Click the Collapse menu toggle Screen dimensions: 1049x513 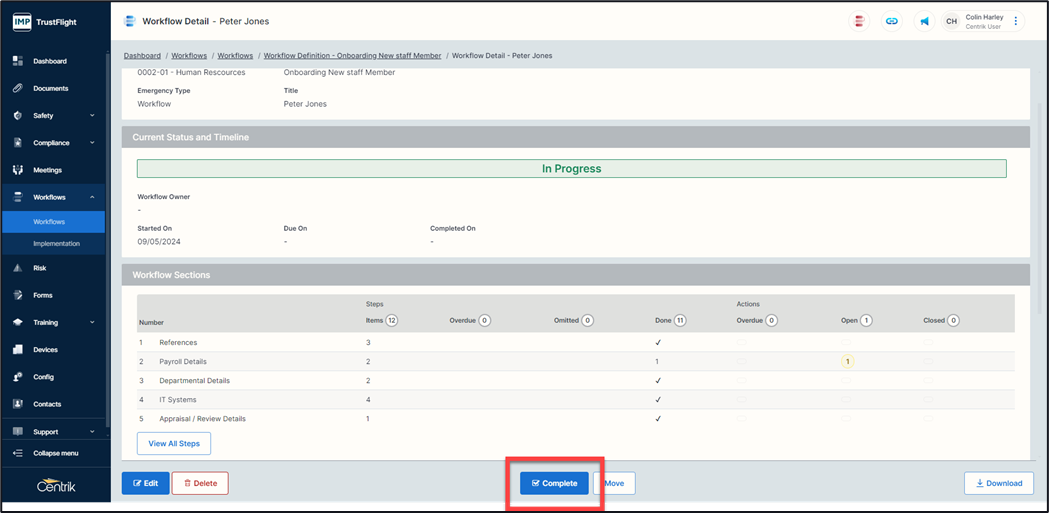[x=55, y=453]
